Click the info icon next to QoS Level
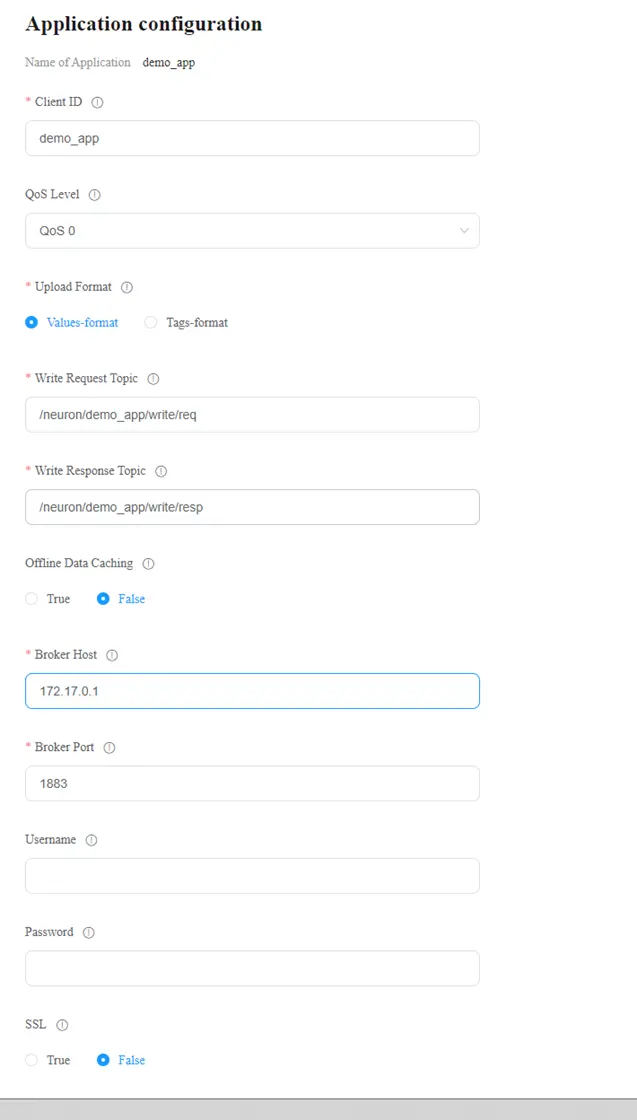This screenshot has width=637, height=1120. coord(95,195)
